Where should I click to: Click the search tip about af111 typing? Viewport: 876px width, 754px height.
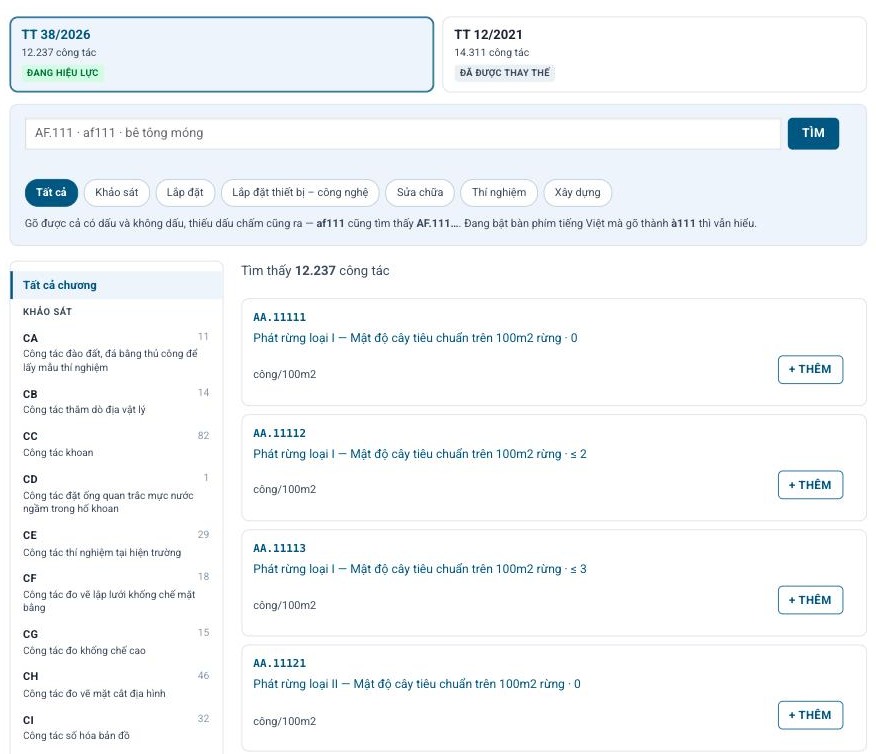click(x=391, y=223)
